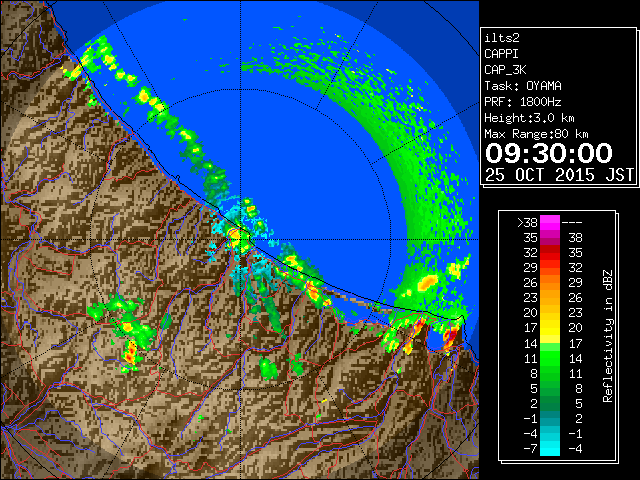640x480 pixels.
Task: Click the '---' legend label
Action: pos(572,222)
